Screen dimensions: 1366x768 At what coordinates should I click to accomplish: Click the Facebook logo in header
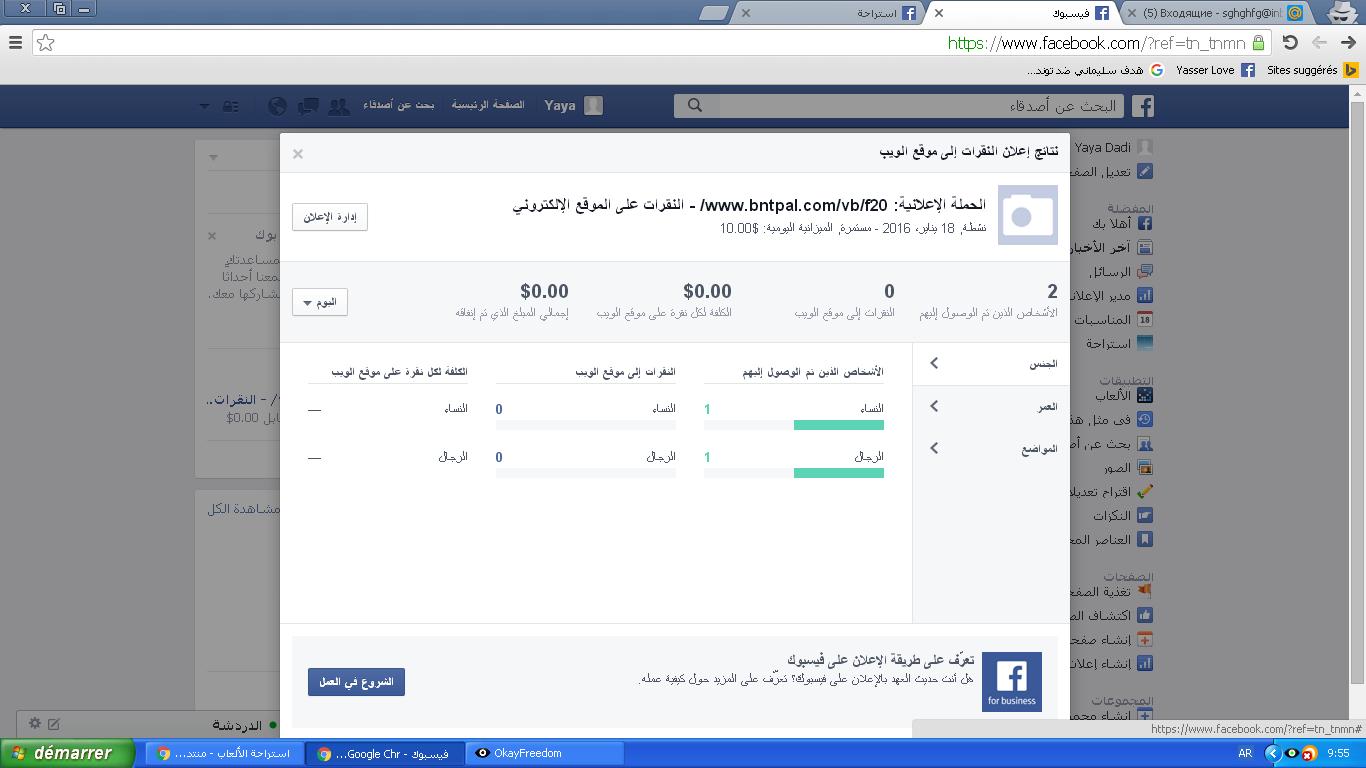(1143, 105)
